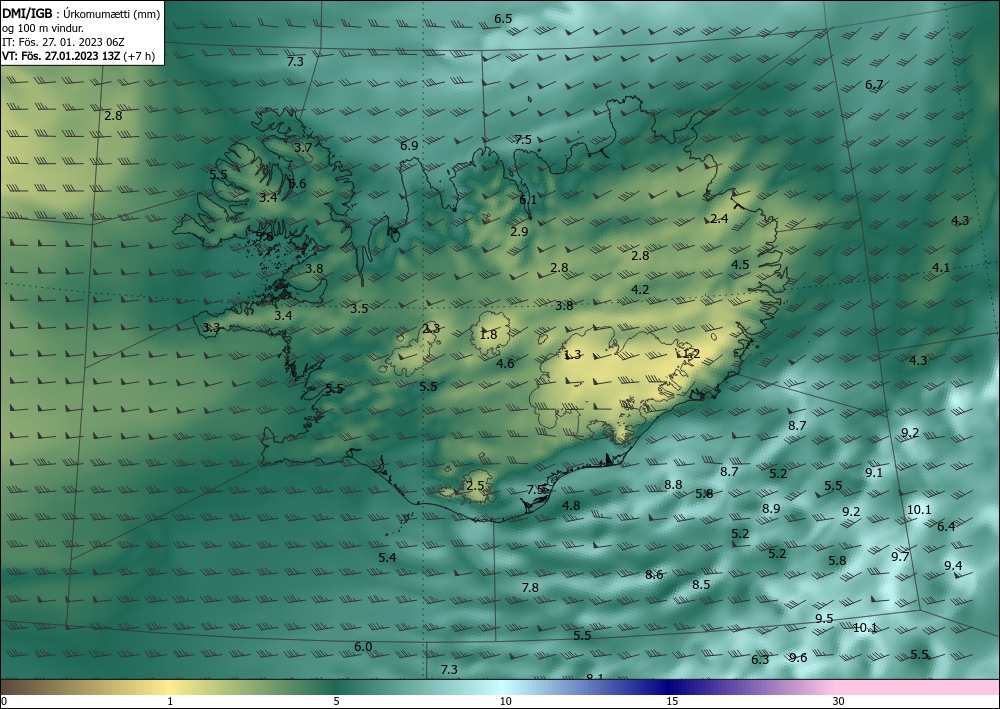Click the '4.8' value off the south coast
The height and width of the screenshot is (709, 1000).
click(x=571, y=505)
